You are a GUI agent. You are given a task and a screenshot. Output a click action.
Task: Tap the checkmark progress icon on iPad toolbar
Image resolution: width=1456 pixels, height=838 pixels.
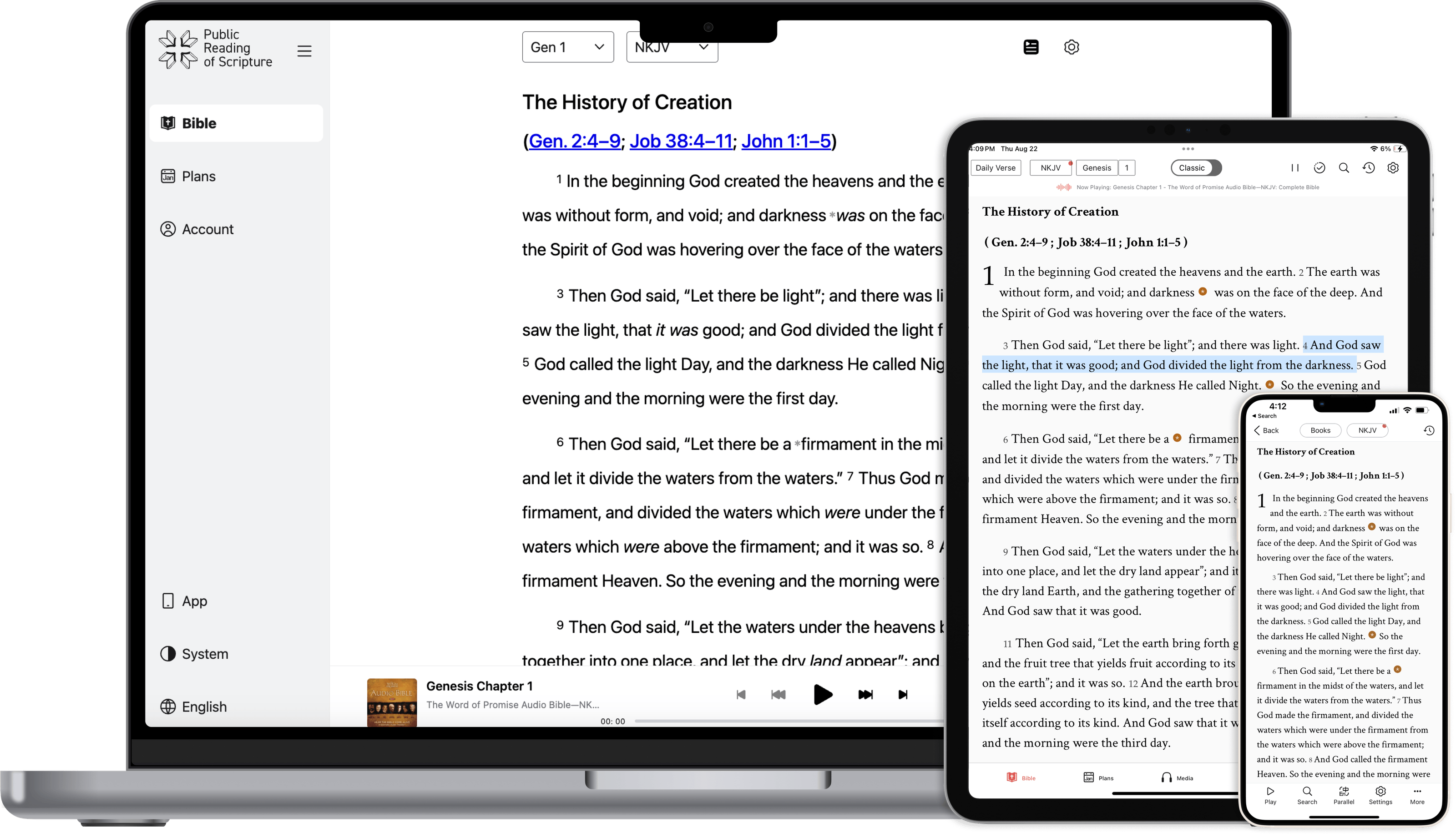1319,167
